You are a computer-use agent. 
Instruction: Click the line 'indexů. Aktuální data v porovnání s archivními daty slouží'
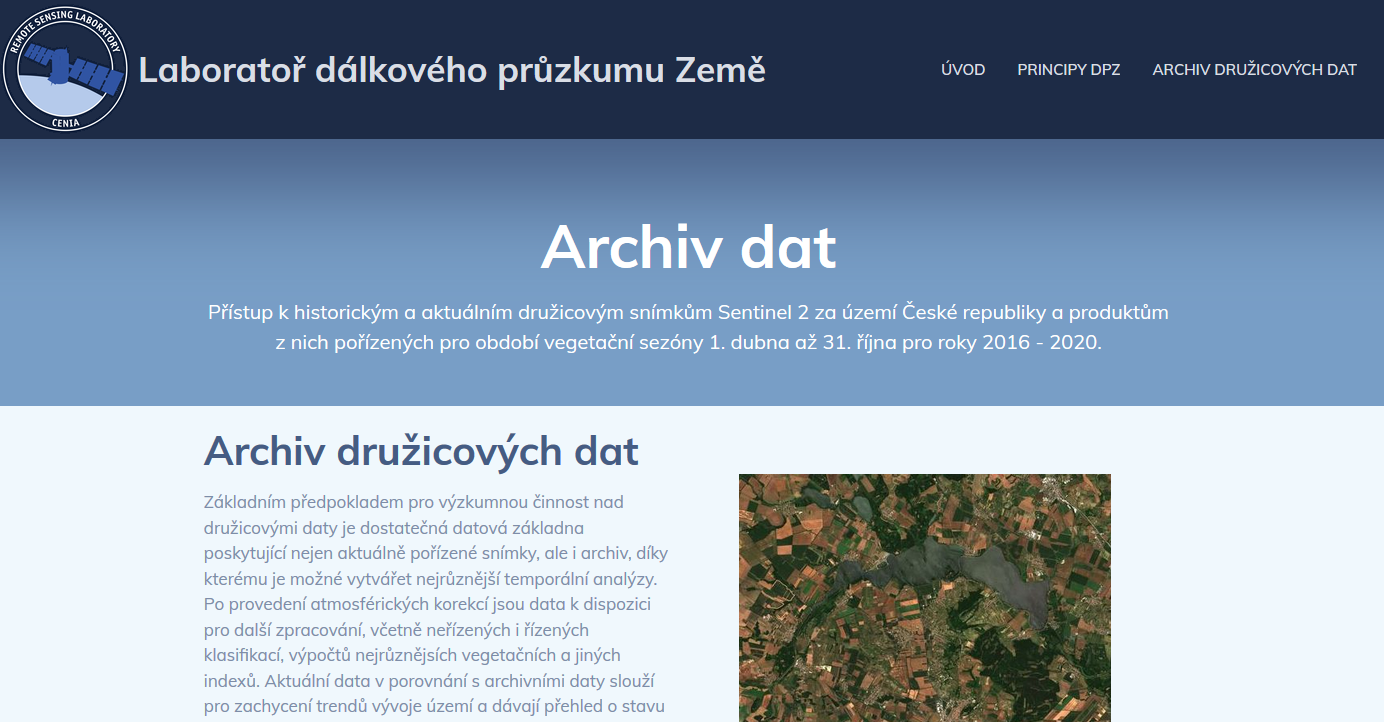(429, 681)
